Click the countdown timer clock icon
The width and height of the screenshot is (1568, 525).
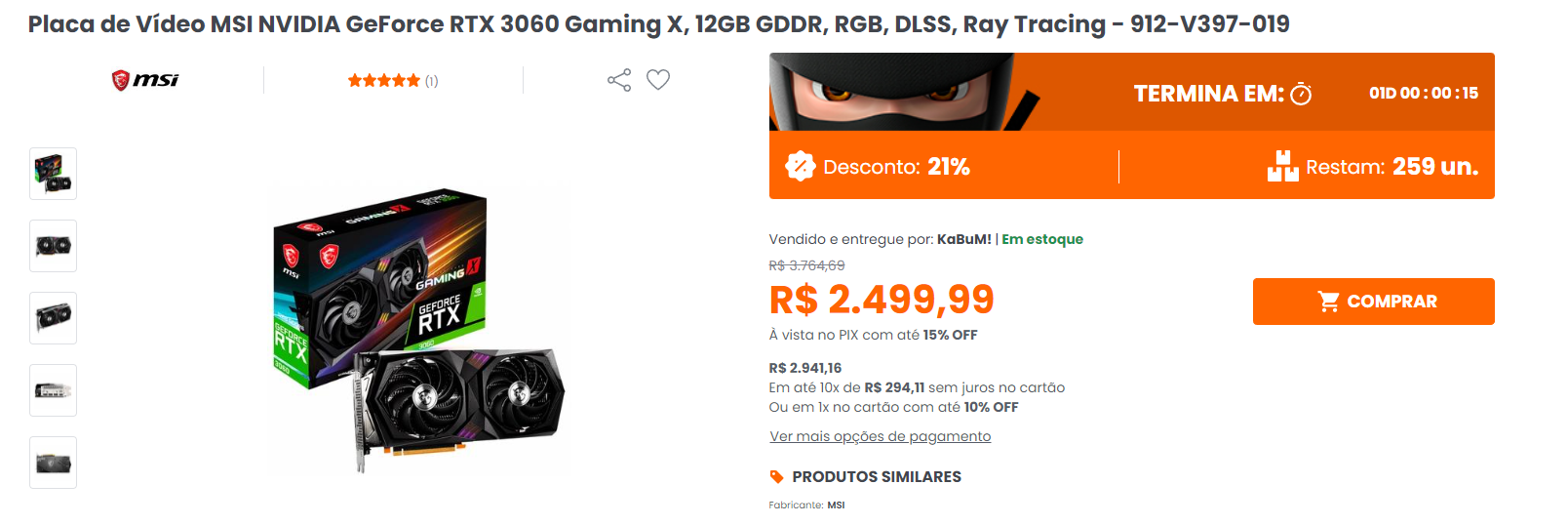[x=1301, y=94]
